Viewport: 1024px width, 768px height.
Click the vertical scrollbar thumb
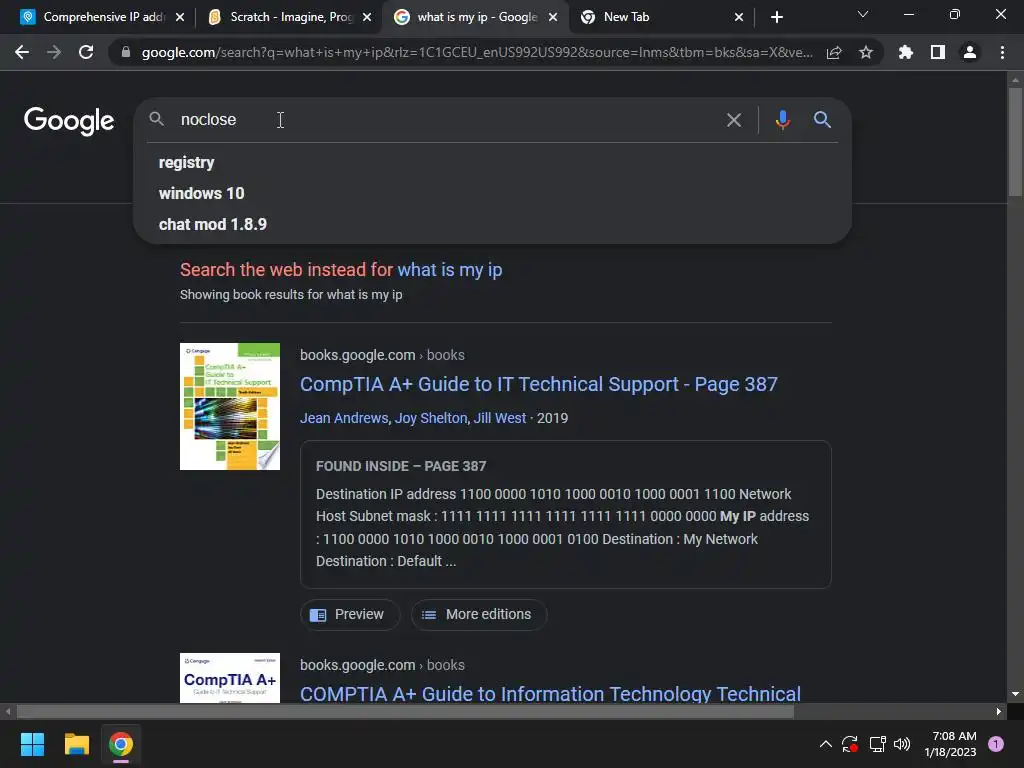pyautogui.click(x=1015, y=141)
